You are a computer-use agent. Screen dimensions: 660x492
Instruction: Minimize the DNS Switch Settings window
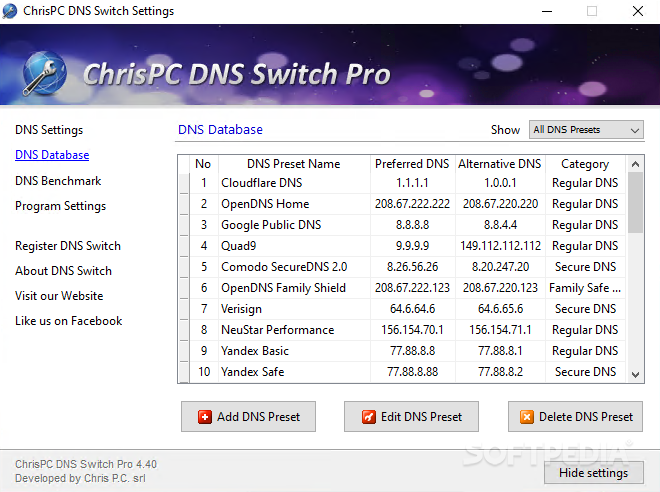point(547,11)
